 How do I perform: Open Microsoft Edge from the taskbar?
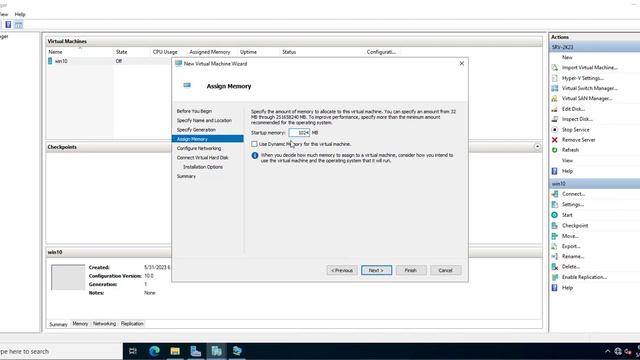coord(154,351)
